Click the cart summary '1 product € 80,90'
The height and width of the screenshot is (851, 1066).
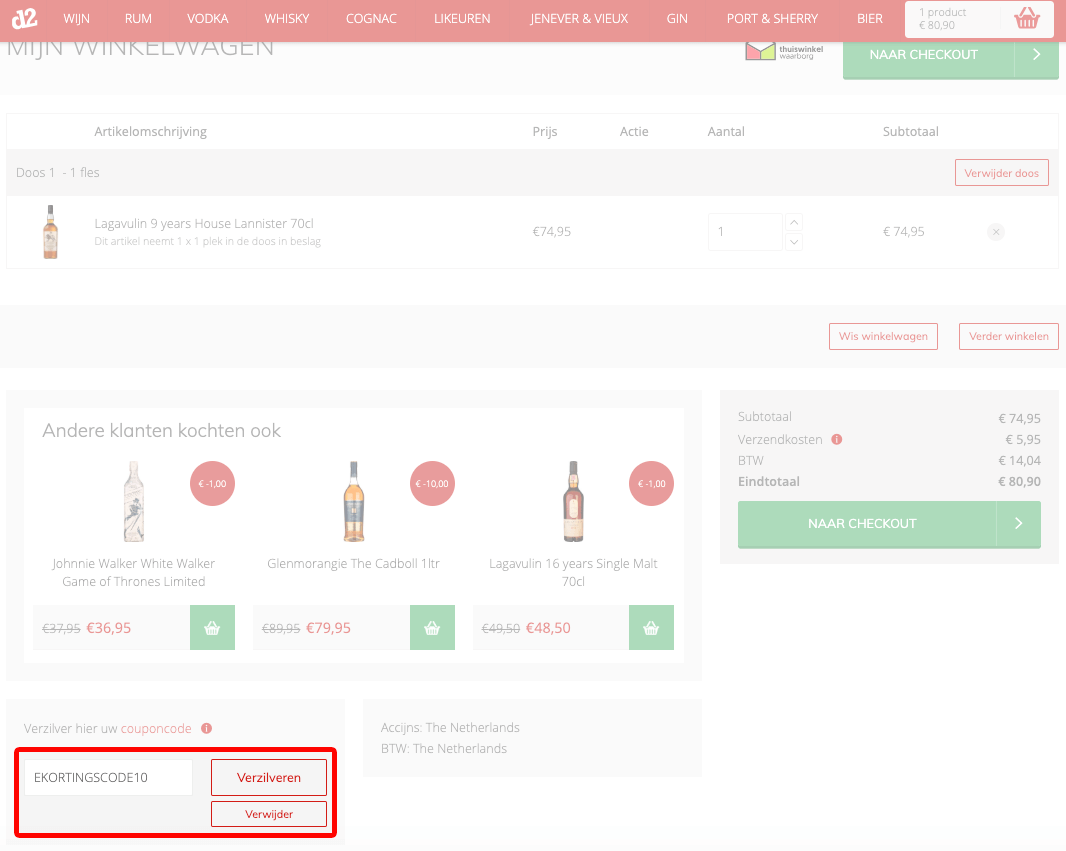click(942, 18)
